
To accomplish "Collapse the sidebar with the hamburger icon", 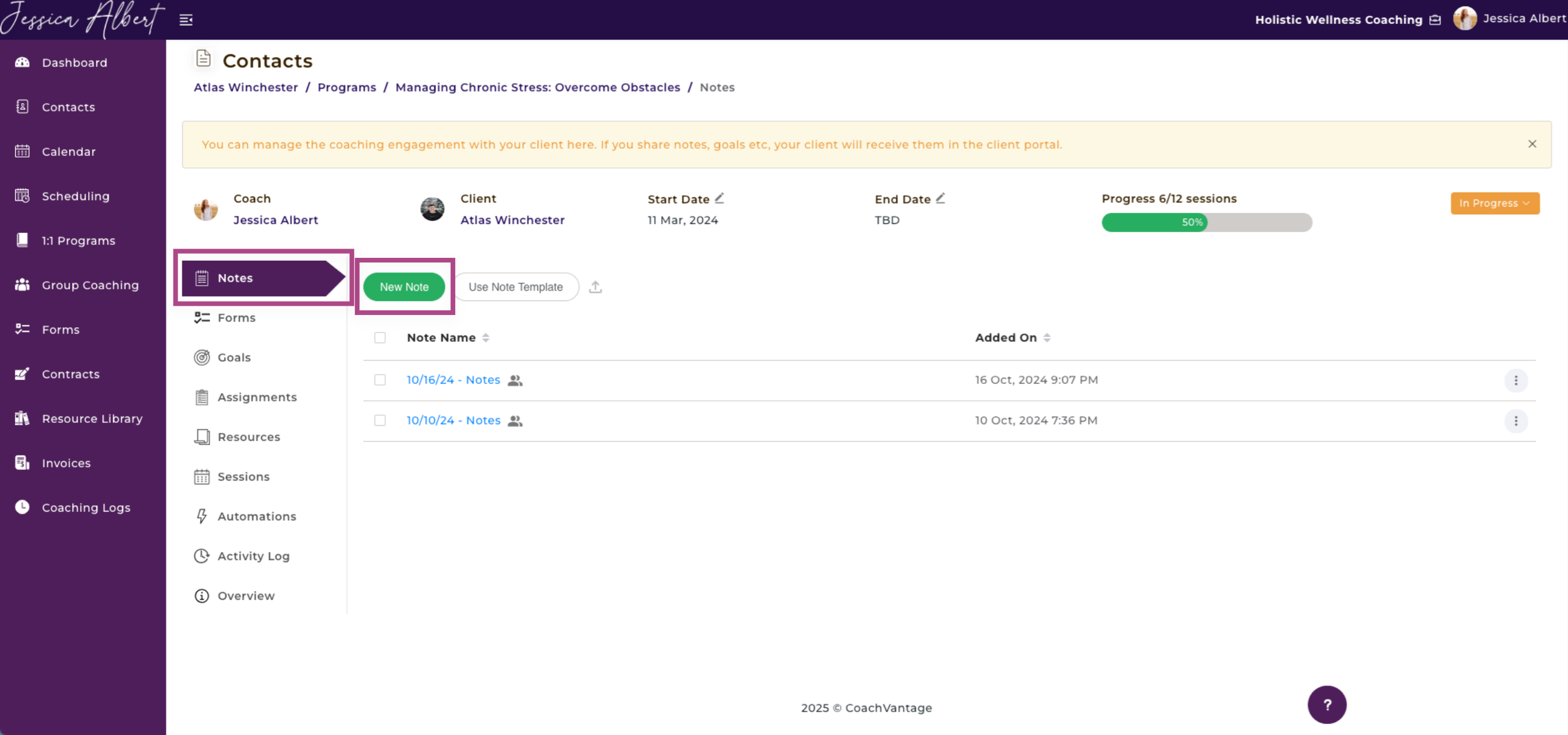I will (186, 20).
